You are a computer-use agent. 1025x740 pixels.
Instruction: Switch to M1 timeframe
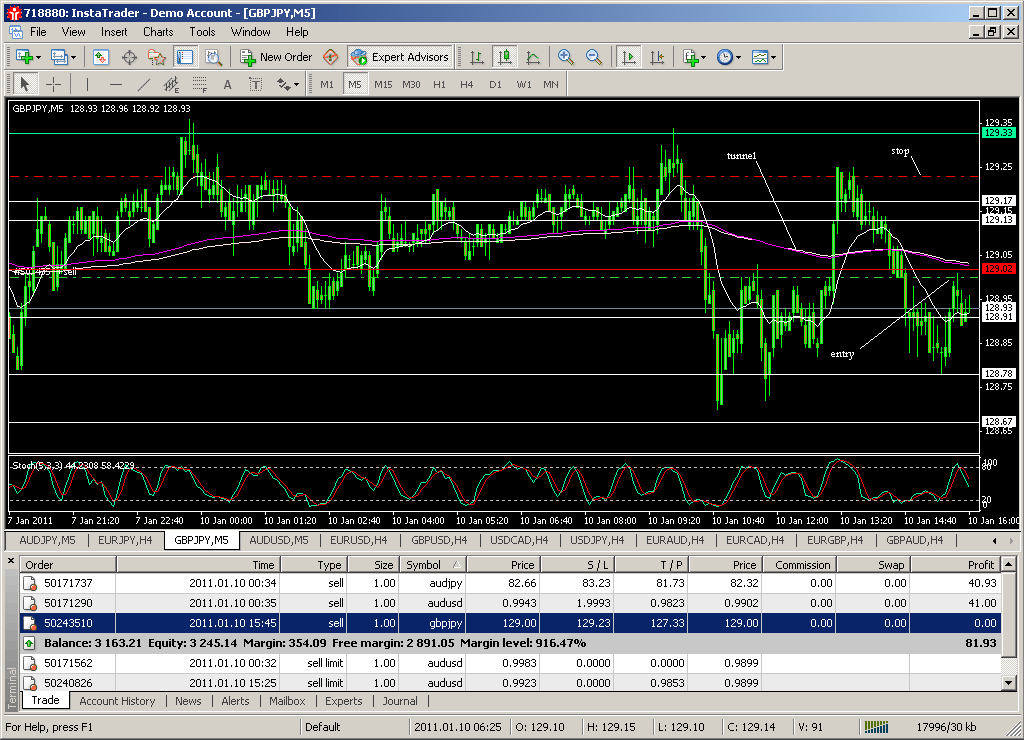327,84
